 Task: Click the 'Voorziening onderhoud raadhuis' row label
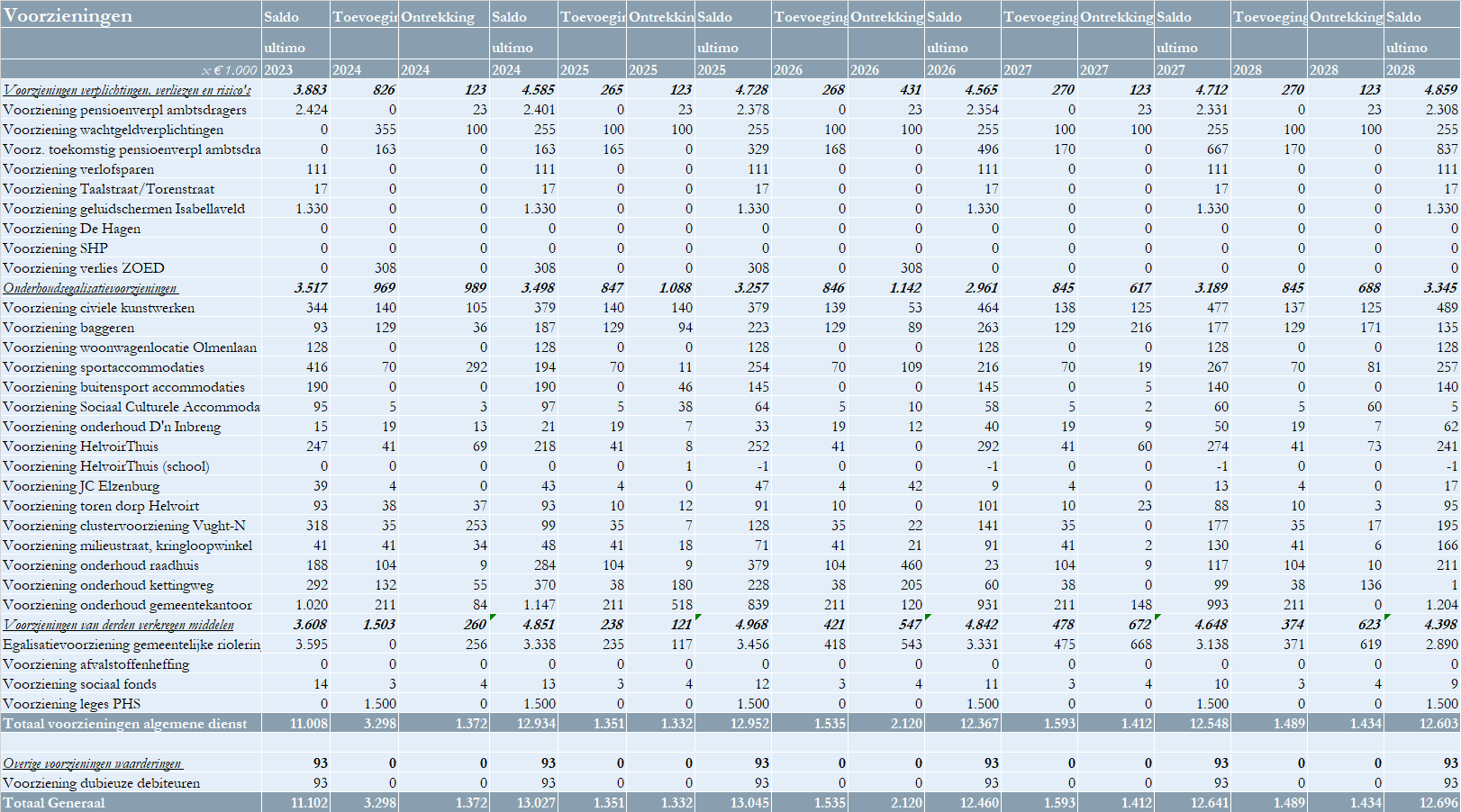point(101,565)
